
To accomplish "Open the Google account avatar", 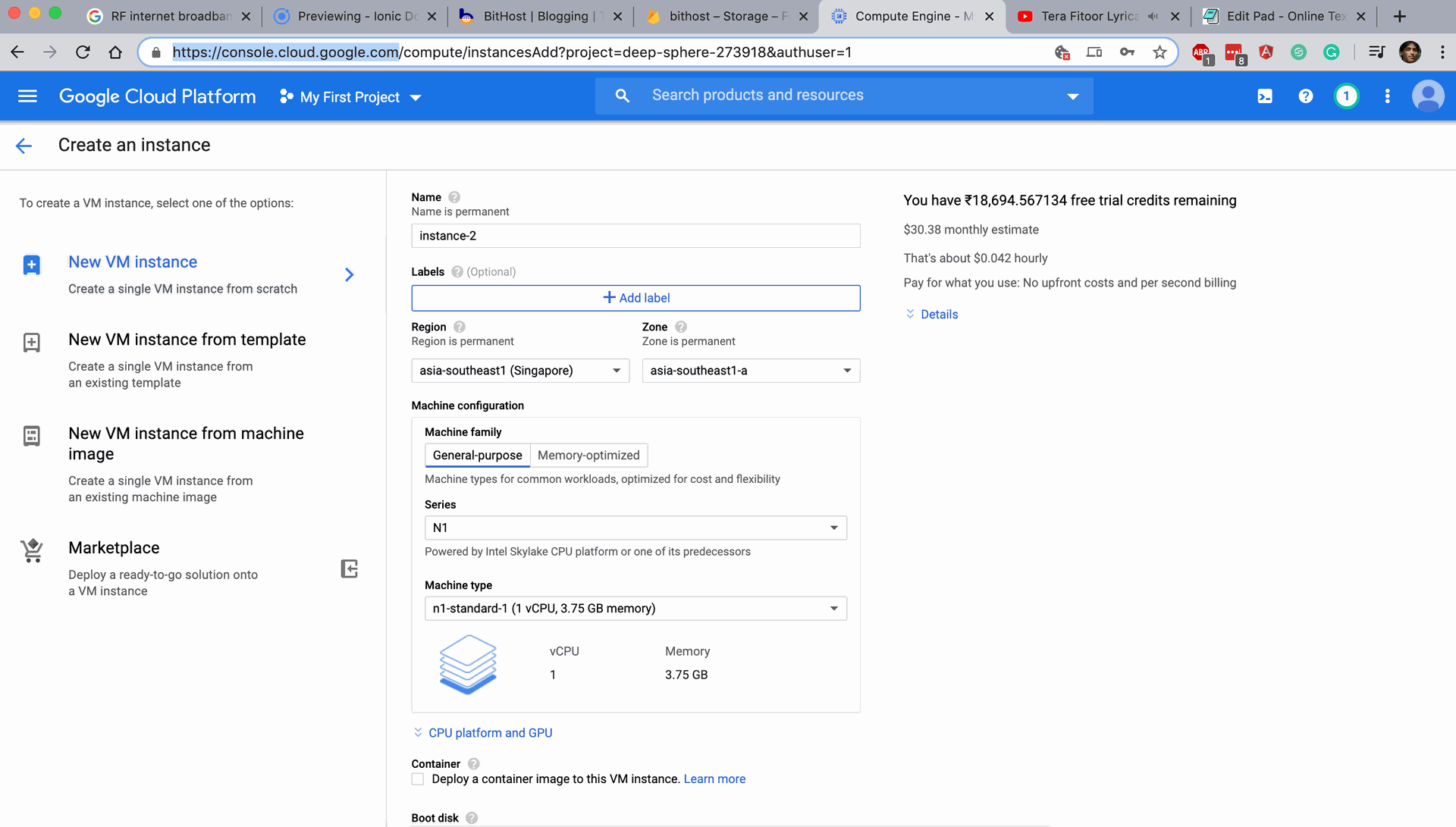I will [1428, 96].
